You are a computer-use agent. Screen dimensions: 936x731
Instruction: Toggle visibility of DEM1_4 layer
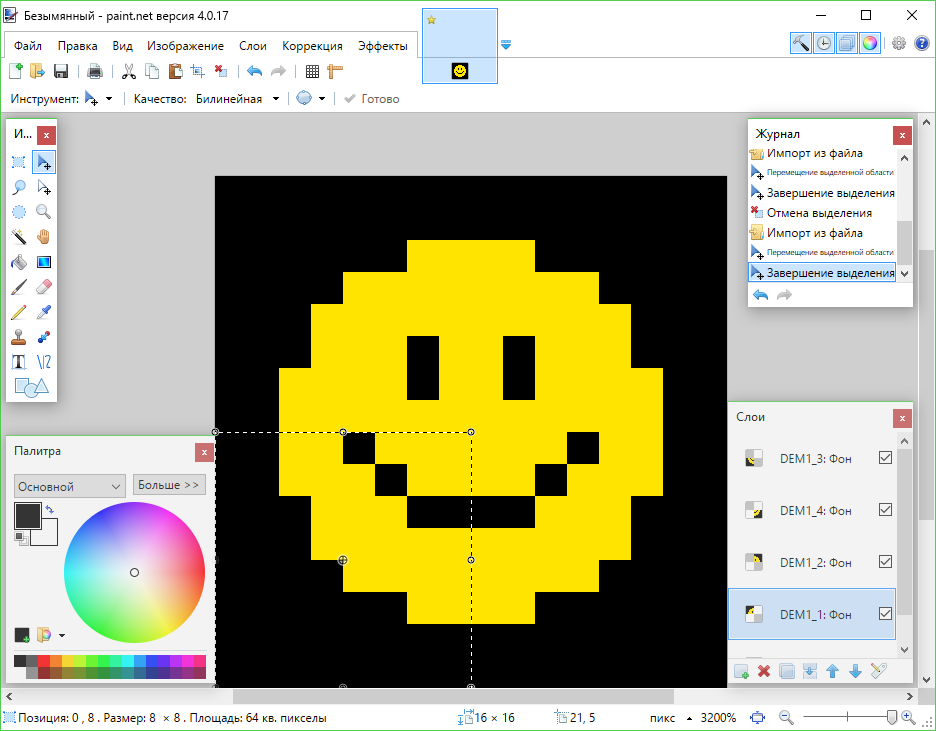[x=884, y=510]
